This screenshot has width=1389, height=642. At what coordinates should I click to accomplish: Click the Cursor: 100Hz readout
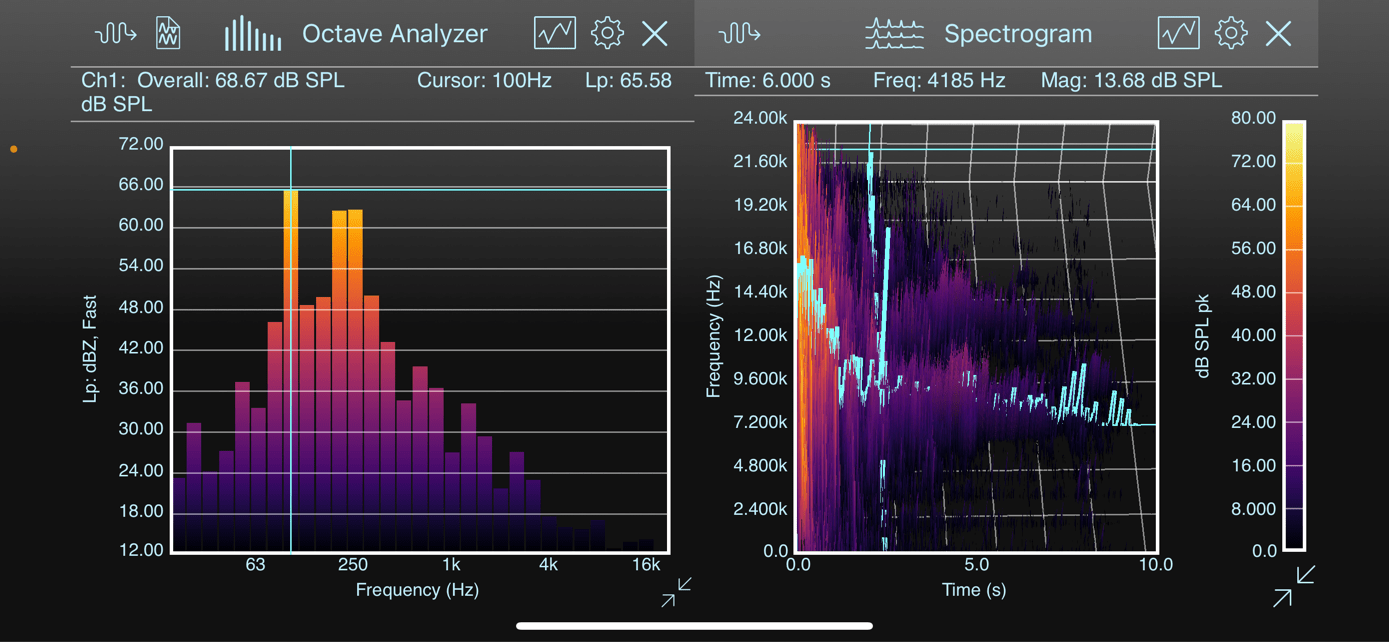(x=485, y=80)
